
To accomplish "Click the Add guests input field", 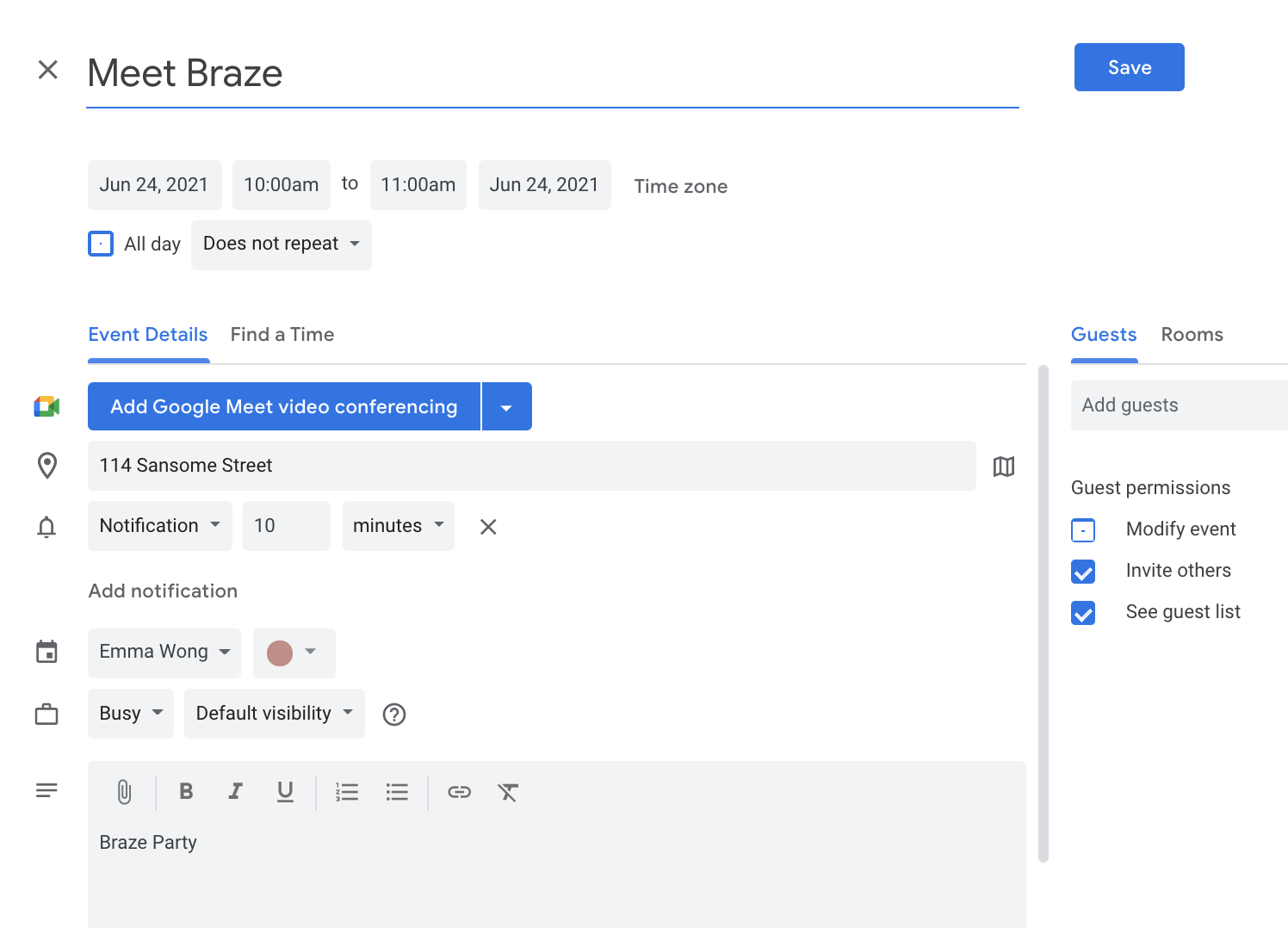I will click(1180, 405).
